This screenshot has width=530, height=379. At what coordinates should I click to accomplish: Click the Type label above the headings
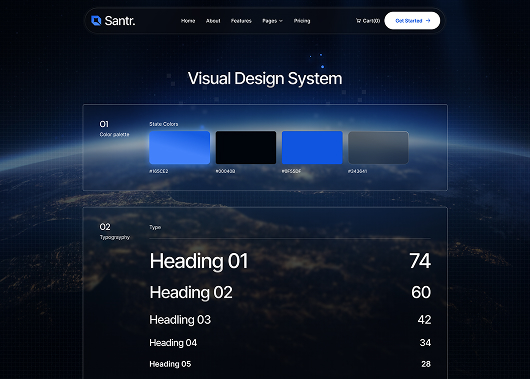click(155, 227)
